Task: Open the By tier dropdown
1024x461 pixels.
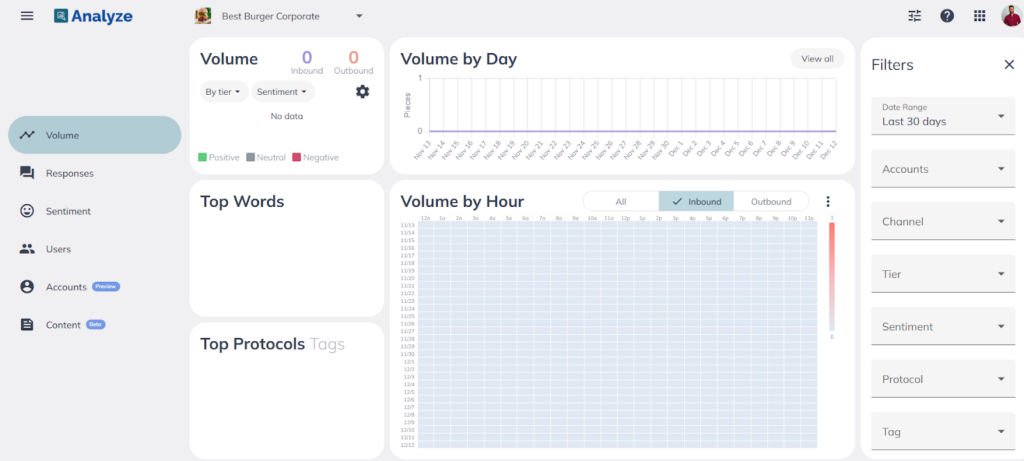Action: pyautogui.click(x=223, y=92)
